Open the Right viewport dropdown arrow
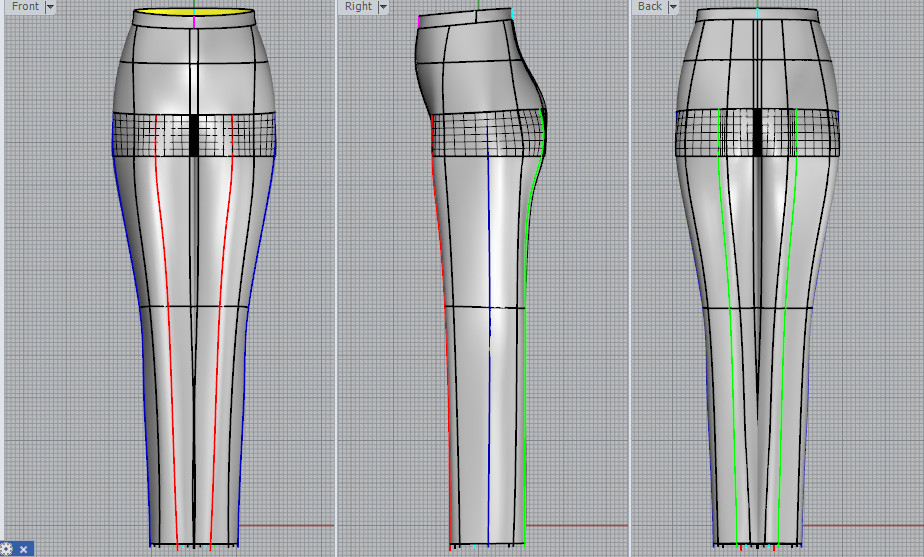Viewport: 924px width, 557px height. [x=383, y=7]
